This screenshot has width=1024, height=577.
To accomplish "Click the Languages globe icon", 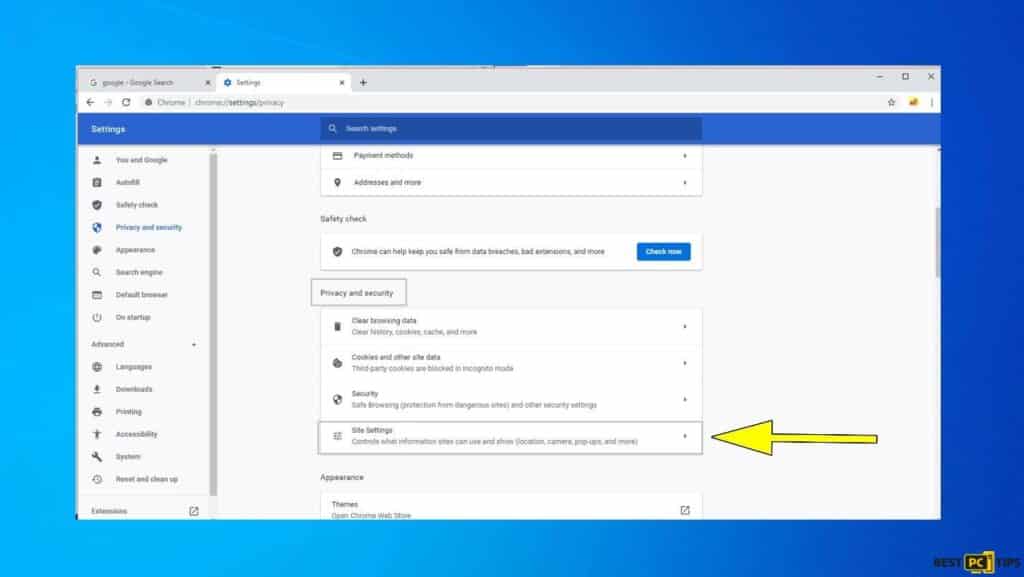I will tap(97, 367).
